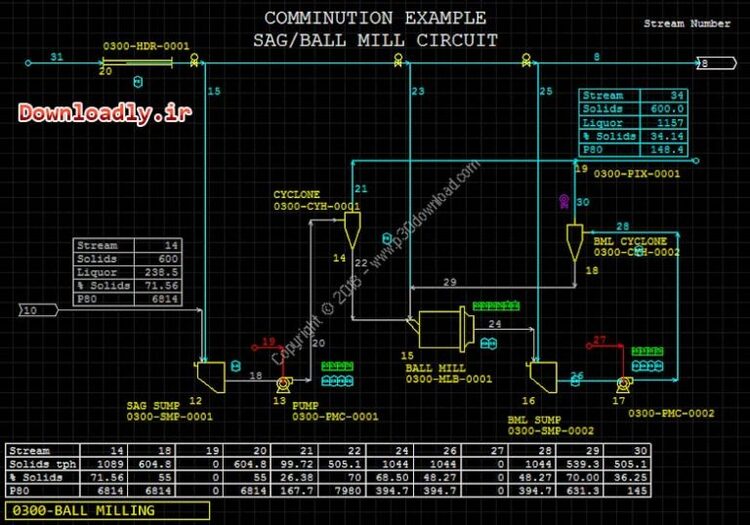750x525 pixels.
Task: Click the SAG sump unit icon
Action: point(211,375)
